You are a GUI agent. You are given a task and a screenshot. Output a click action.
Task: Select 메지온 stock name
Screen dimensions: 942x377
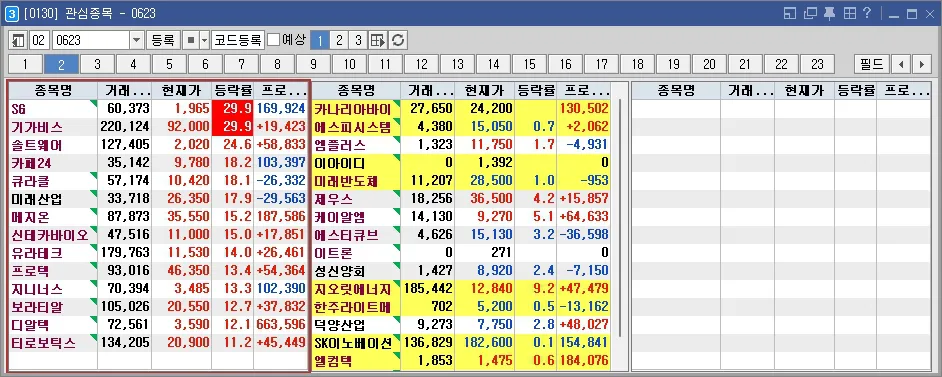(x=30, y=217)
